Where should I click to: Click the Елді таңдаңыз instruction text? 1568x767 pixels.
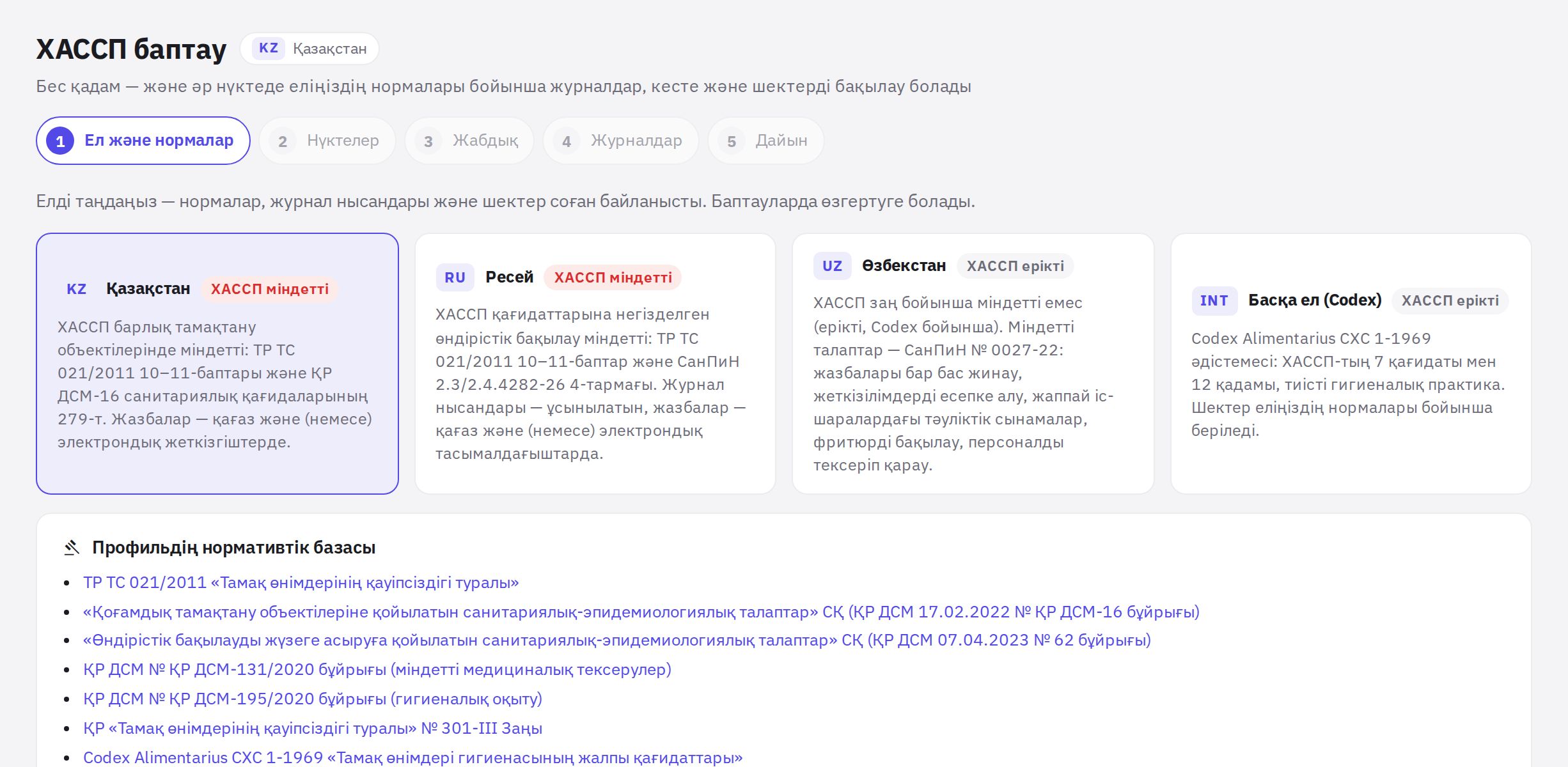[x=505, y=201]
